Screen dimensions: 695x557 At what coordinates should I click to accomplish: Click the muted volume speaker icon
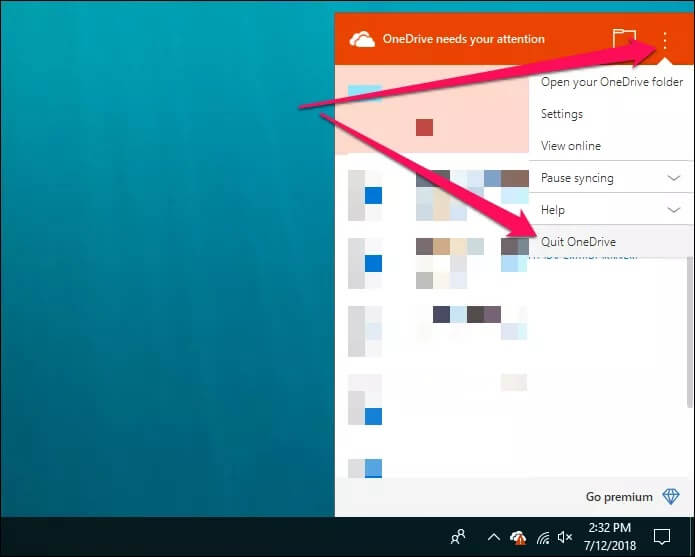click(x=565, y=538)
